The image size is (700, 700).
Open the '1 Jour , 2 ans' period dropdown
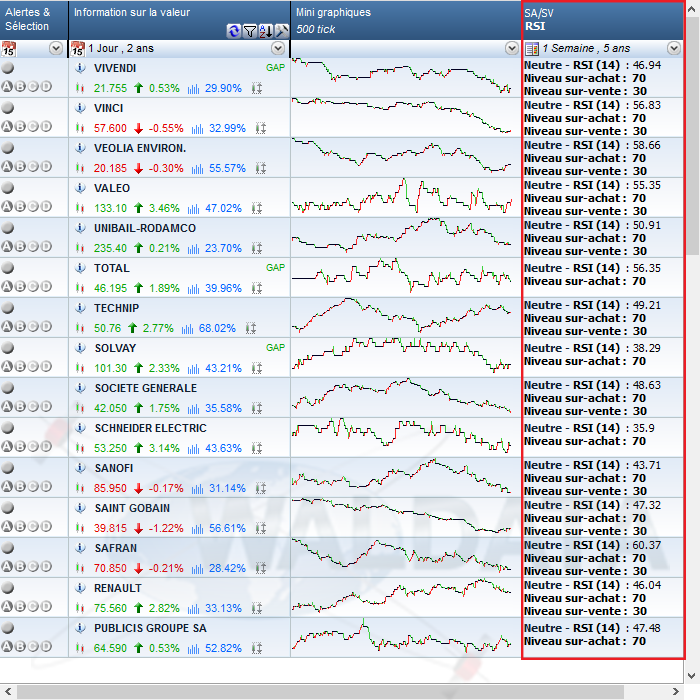click(278, 48)
